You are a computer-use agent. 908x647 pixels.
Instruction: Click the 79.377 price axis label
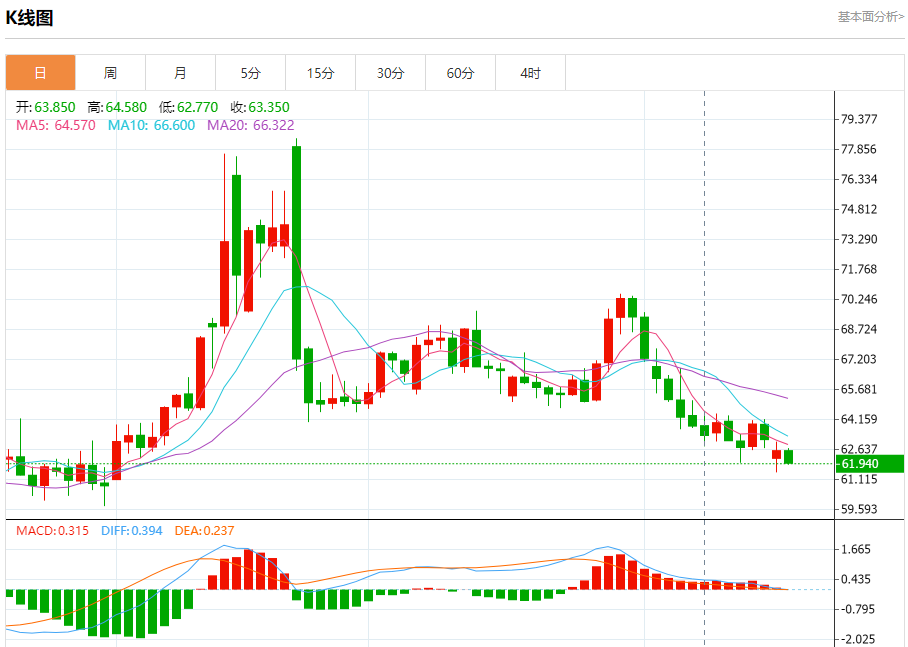click(859, 119)
